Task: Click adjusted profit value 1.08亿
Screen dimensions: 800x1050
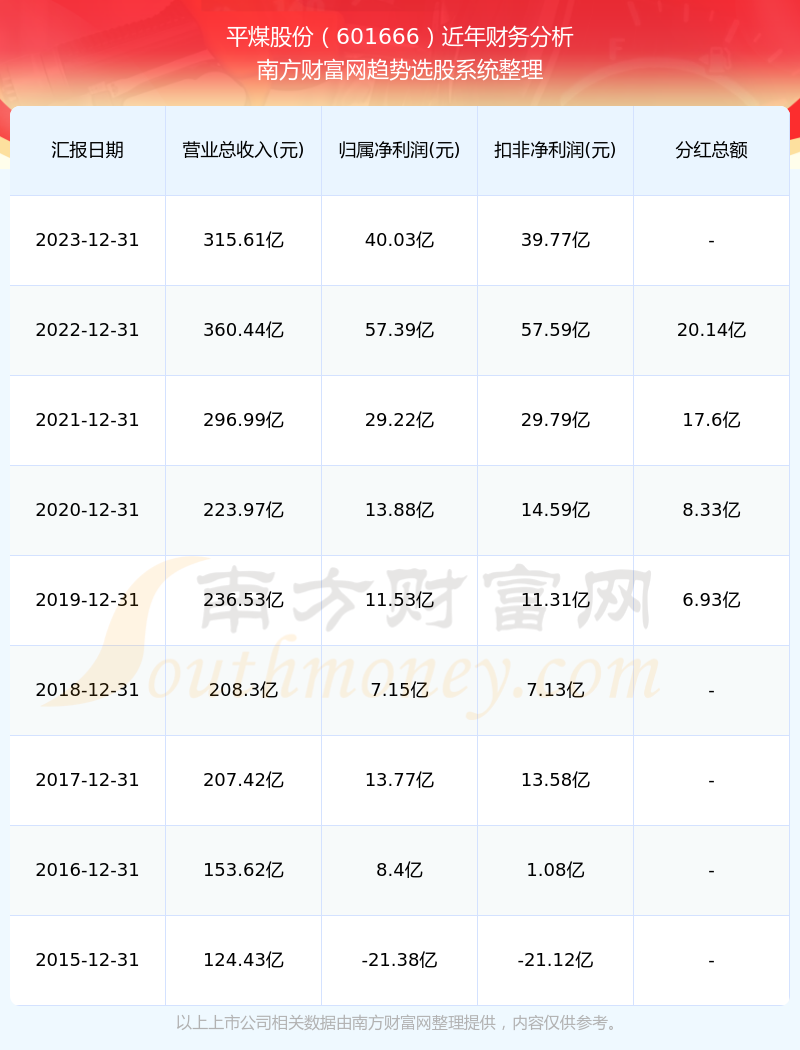Action: click(556, 870)
